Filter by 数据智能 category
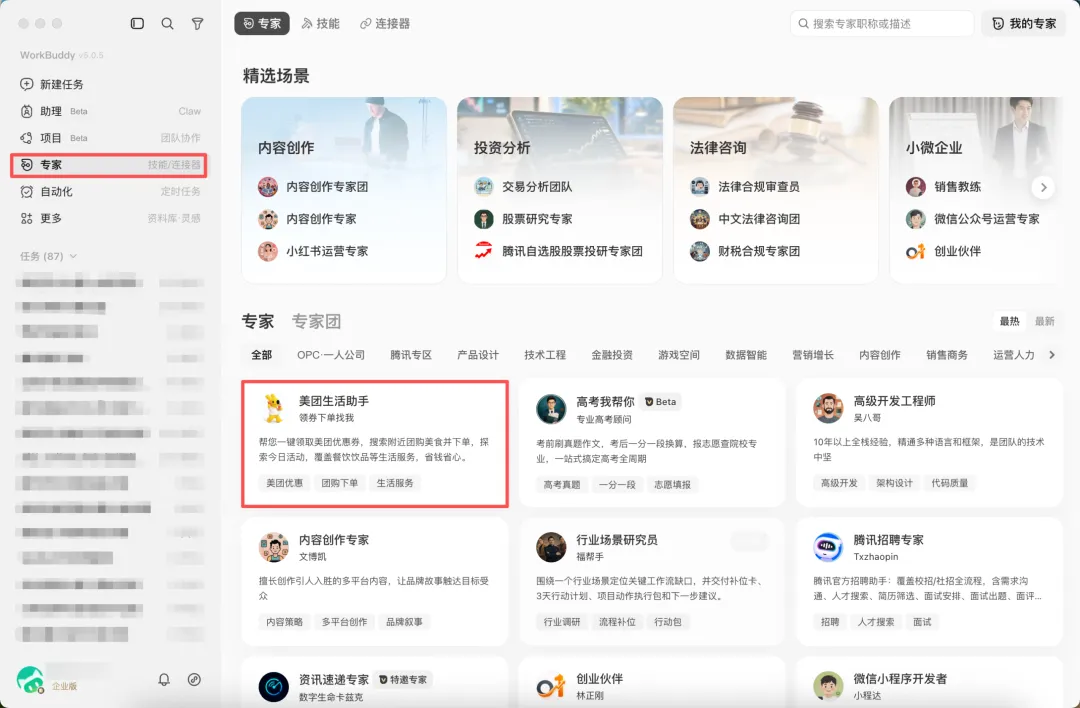 [746, 355]
